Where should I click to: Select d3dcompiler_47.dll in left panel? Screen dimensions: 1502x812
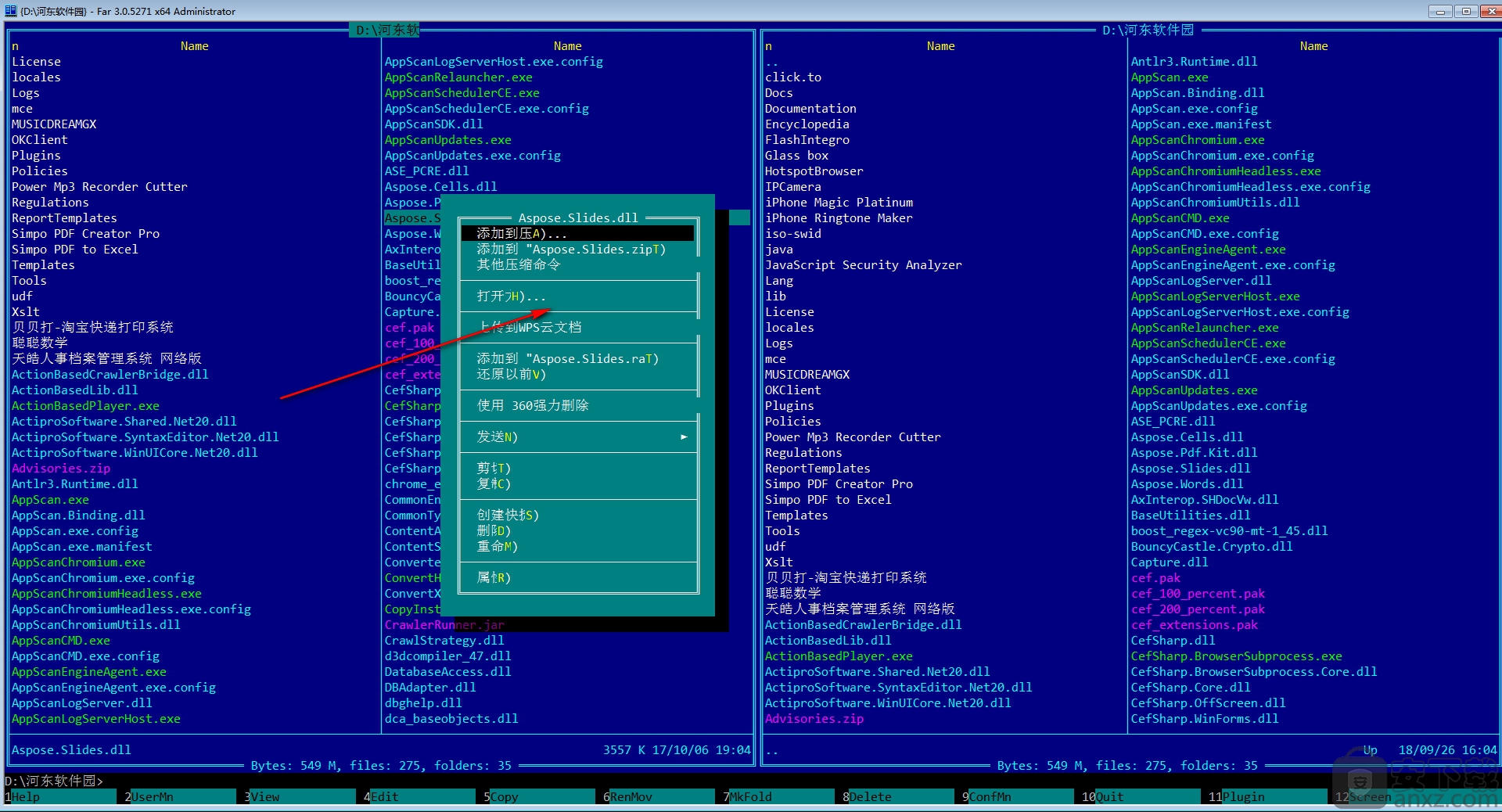coord(447,656)
